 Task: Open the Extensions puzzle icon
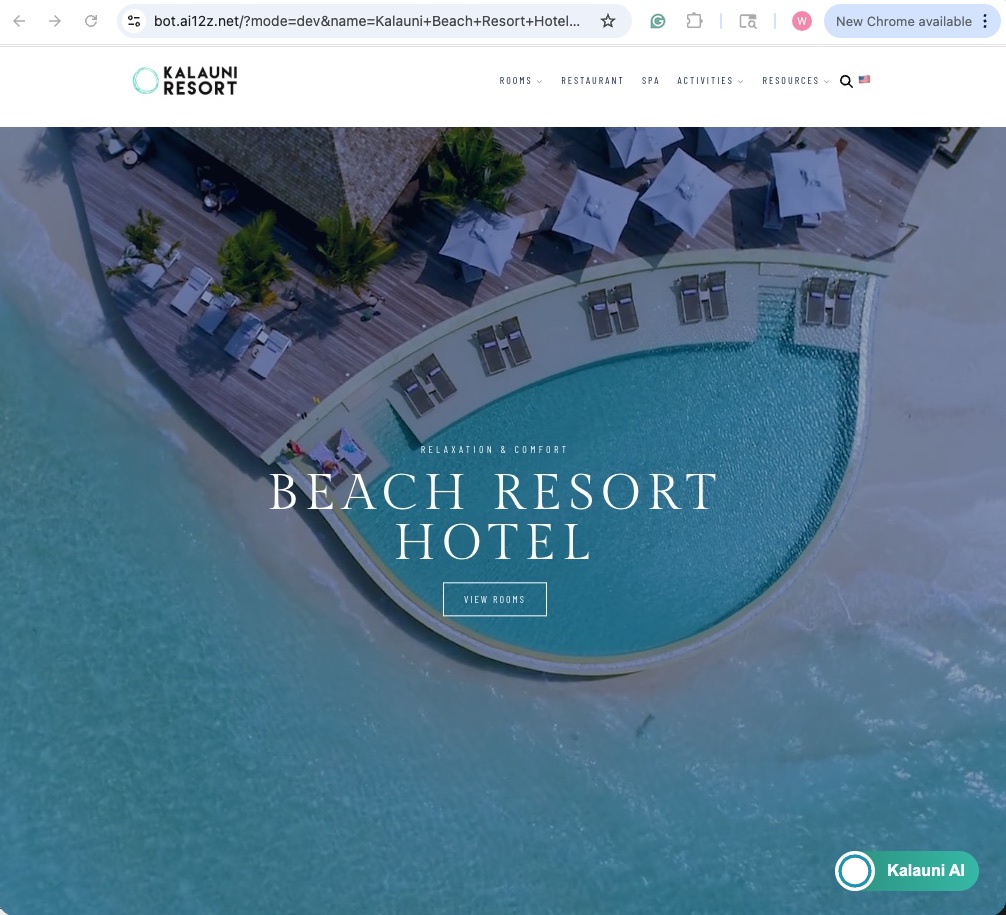coord(694,21)
